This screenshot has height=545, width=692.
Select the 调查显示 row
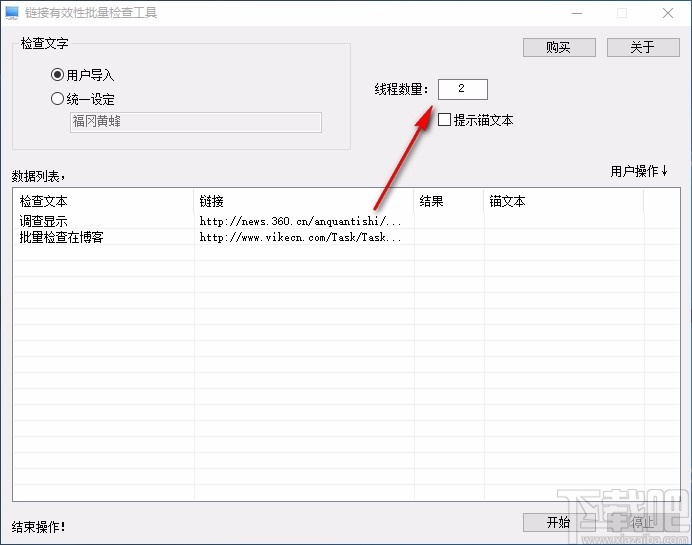tap(346, 221)
